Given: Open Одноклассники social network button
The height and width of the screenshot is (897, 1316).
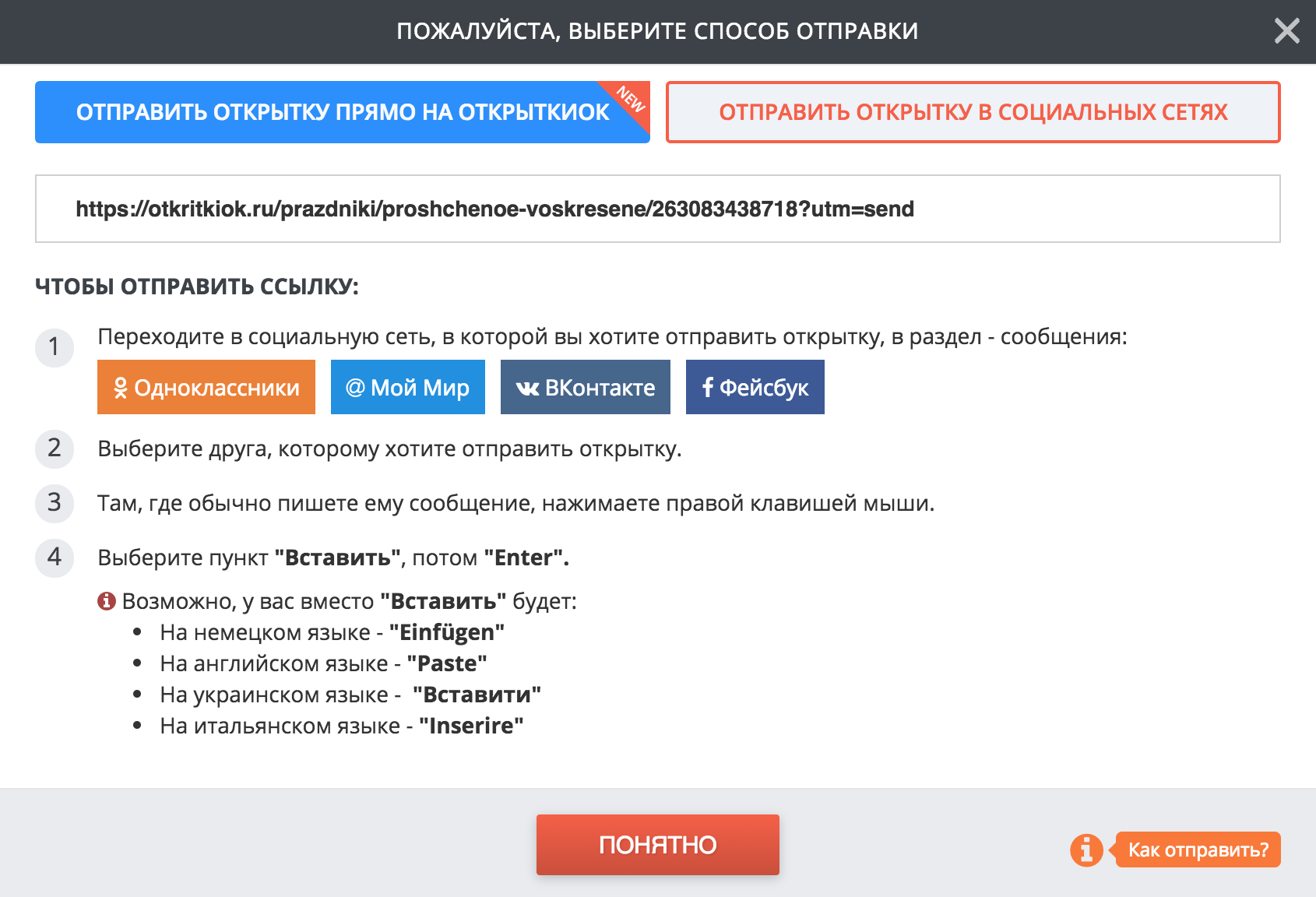Looking at the screenshot, I should (x=206, y=387).
